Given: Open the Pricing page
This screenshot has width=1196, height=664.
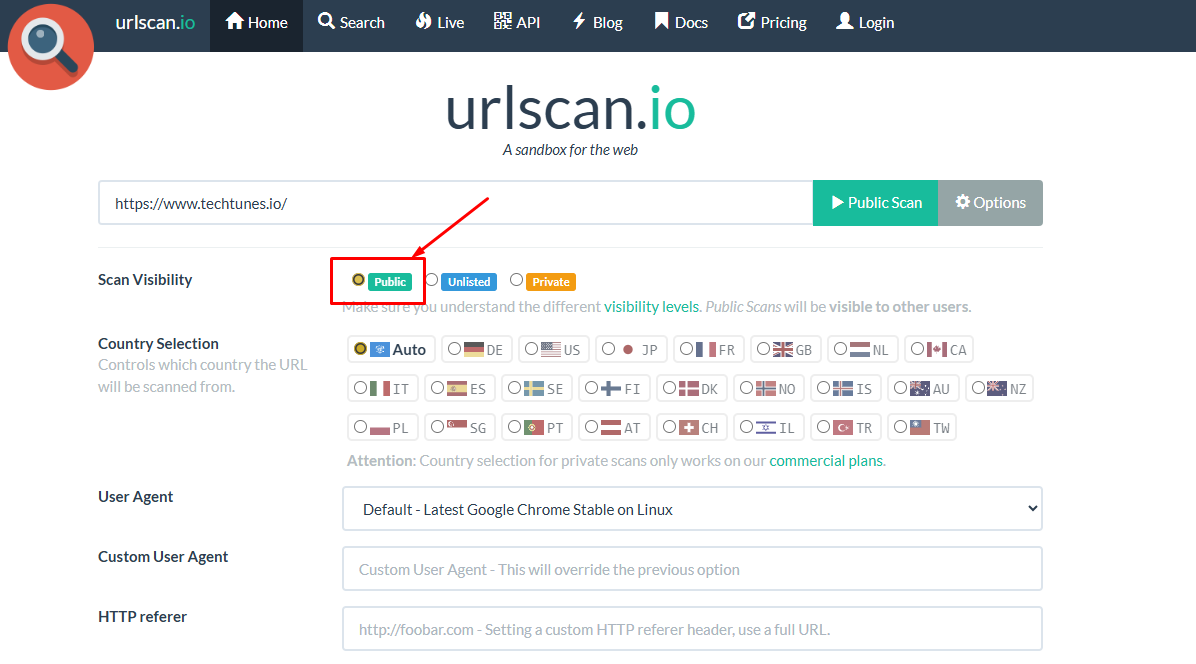Looking at the screenshot, I should tap(772, 23).
